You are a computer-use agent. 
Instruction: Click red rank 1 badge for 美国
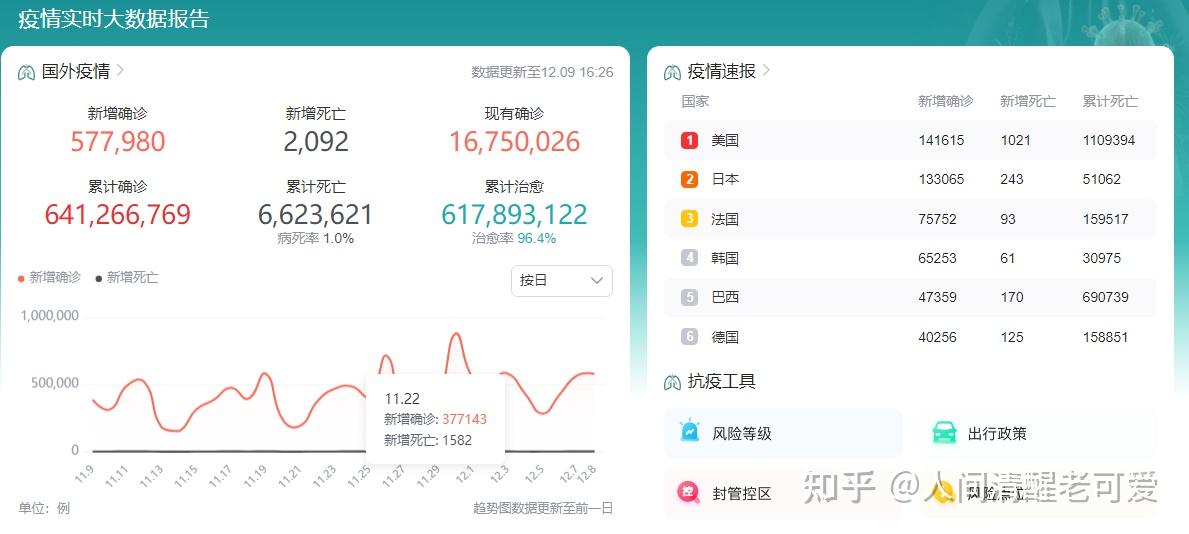pyautogui.click(x=689, y=140)
